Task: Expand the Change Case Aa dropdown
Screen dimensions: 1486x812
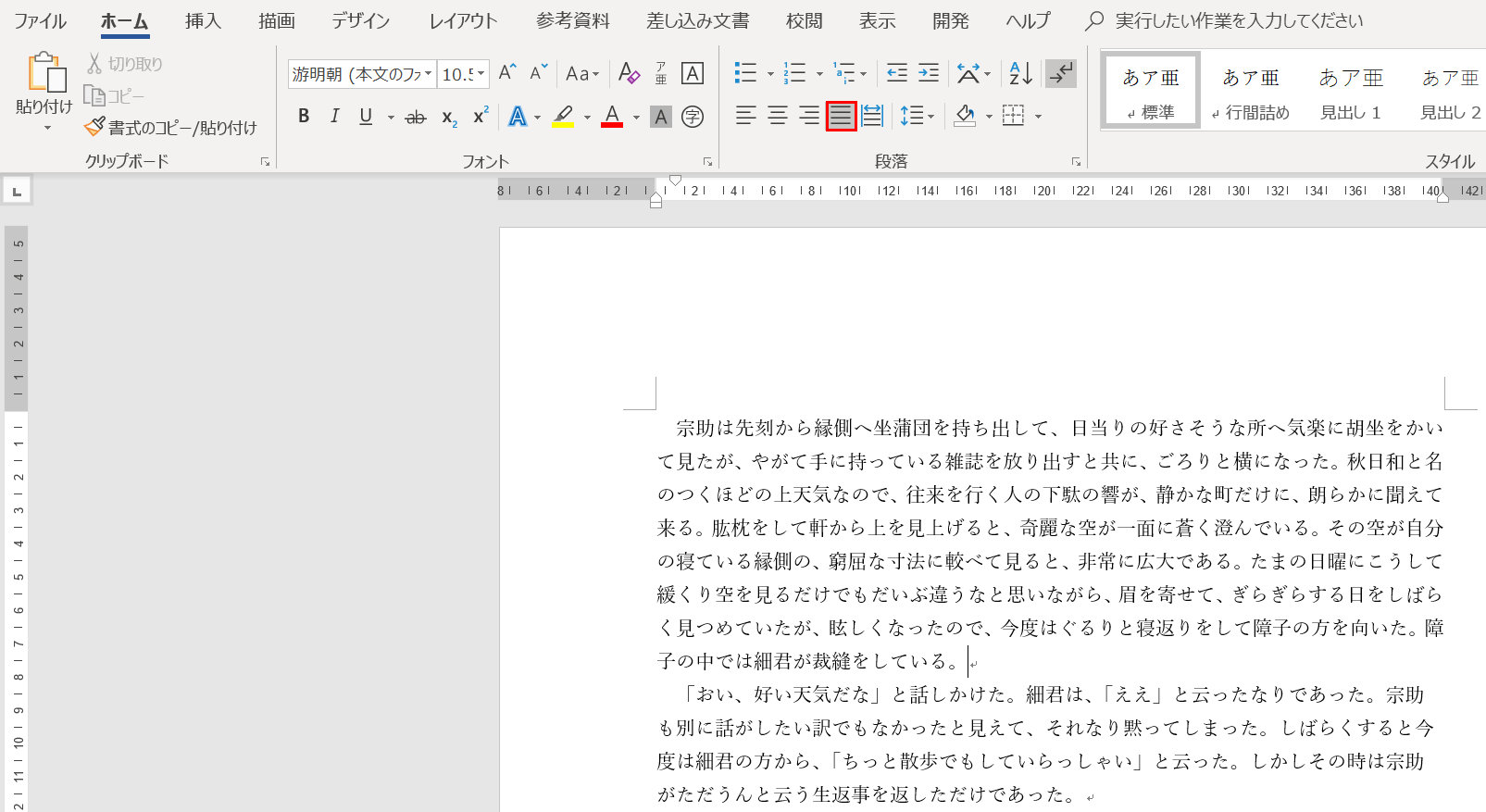Action: (582, 73)
